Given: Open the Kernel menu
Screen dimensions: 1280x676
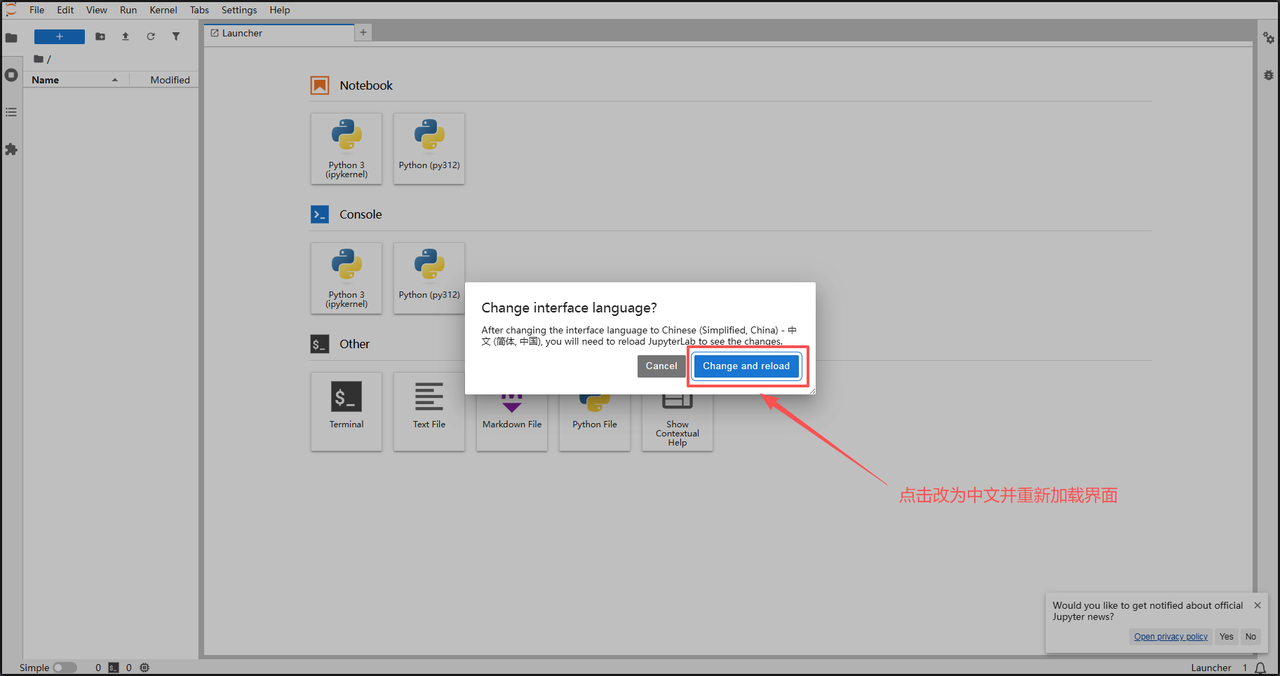Looking at the screenshot, I should pos(163,10).
